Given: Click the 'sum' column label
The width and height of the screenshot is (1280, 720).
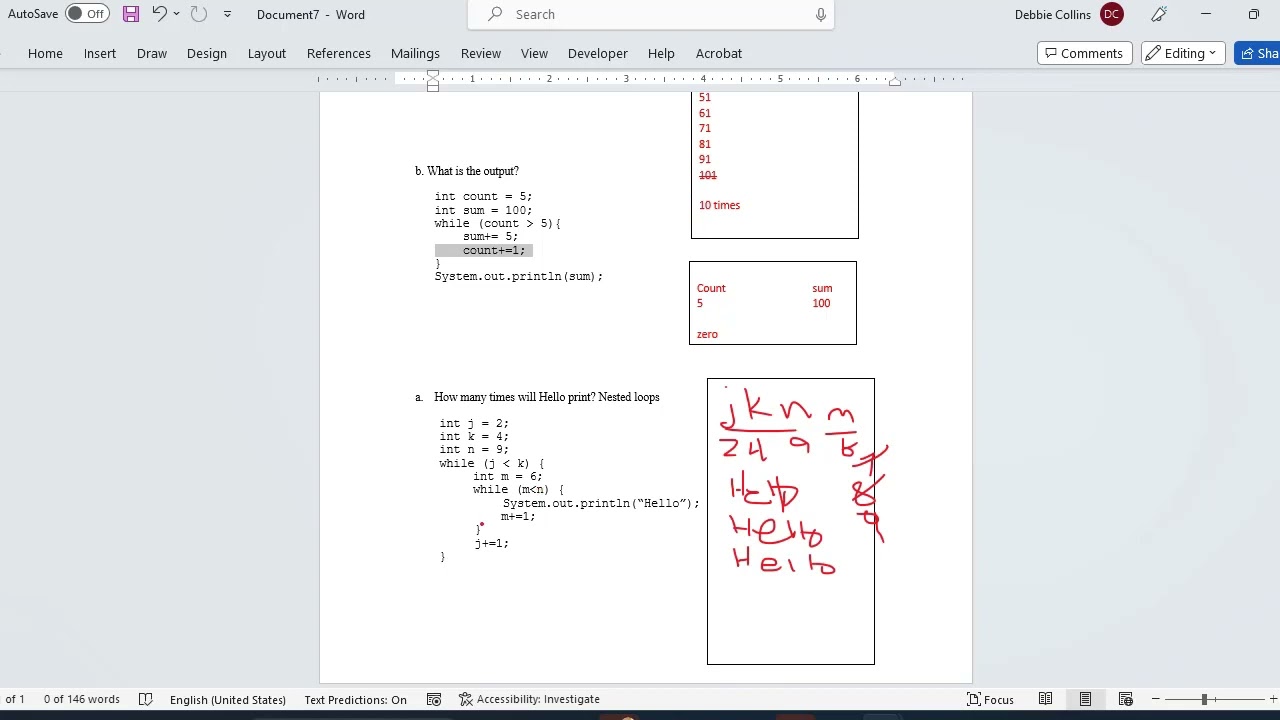Looking at the screenshot, I should [822, 288].
